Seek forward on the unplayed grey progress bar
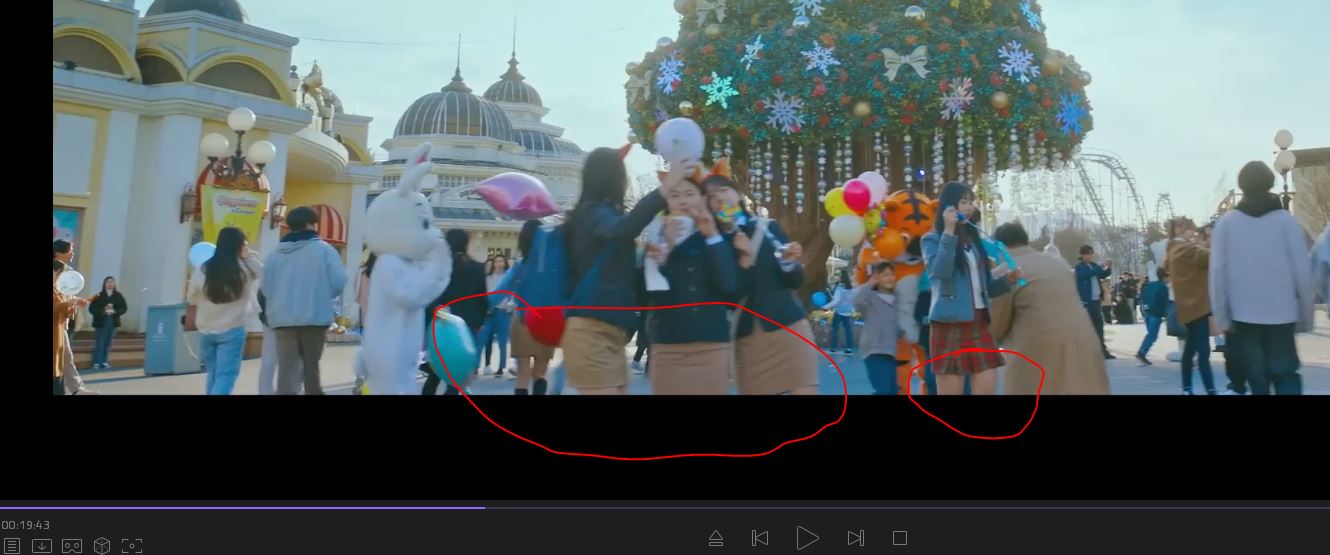Screen dimensions: 1330x555 (900, 507)
